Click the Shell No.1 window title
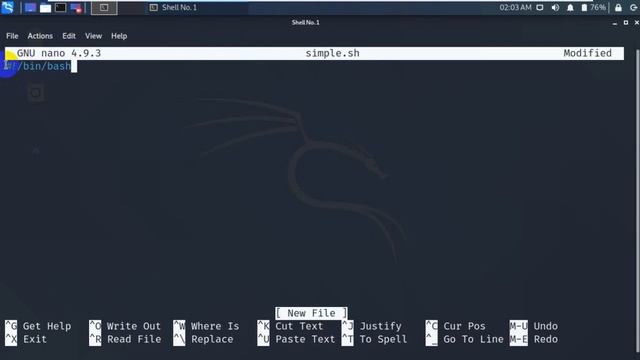Viewport: 640px width, 360px height. click(305, 22)
